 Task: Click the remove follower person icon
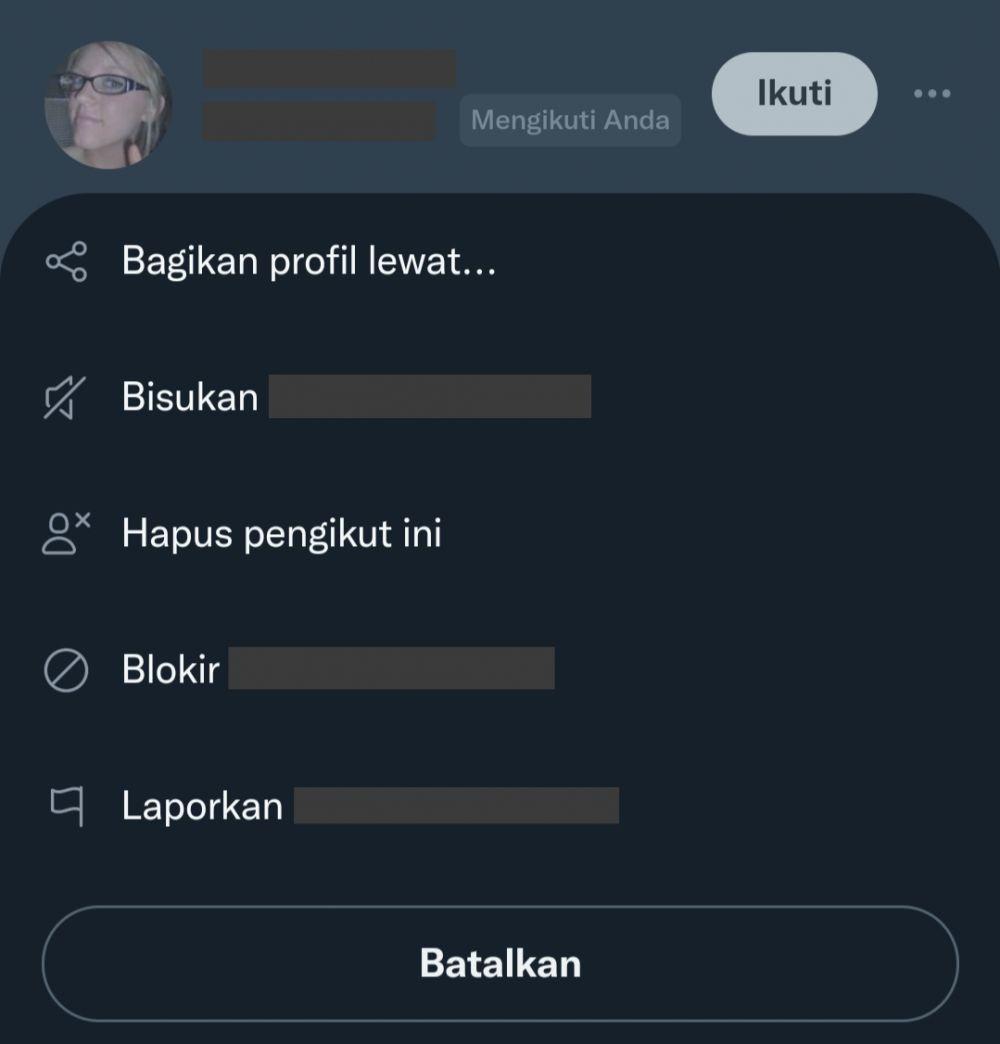coord(66,533)
